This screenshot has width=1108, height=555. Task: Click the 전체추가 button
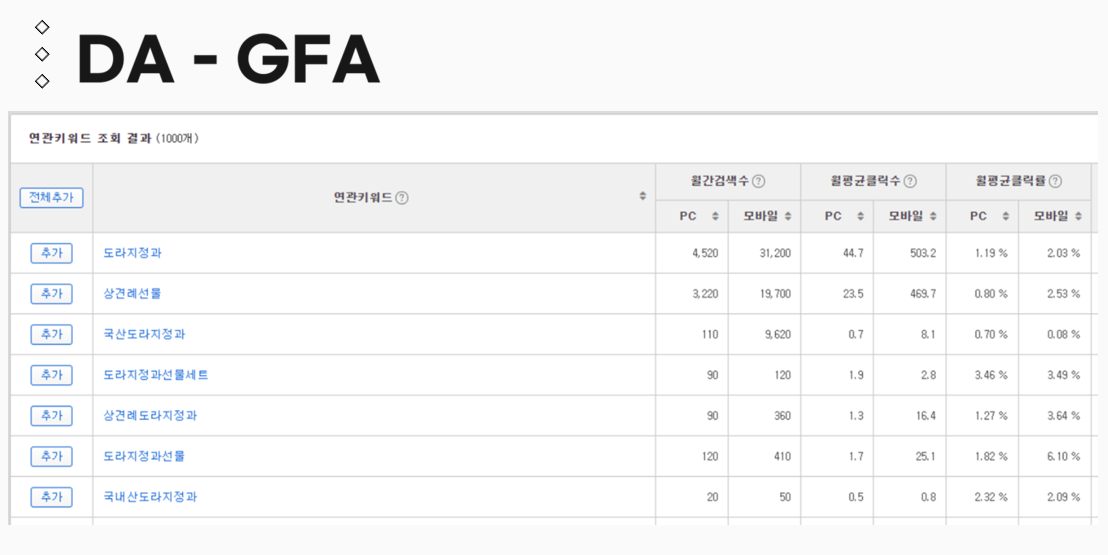click(52, 198)
